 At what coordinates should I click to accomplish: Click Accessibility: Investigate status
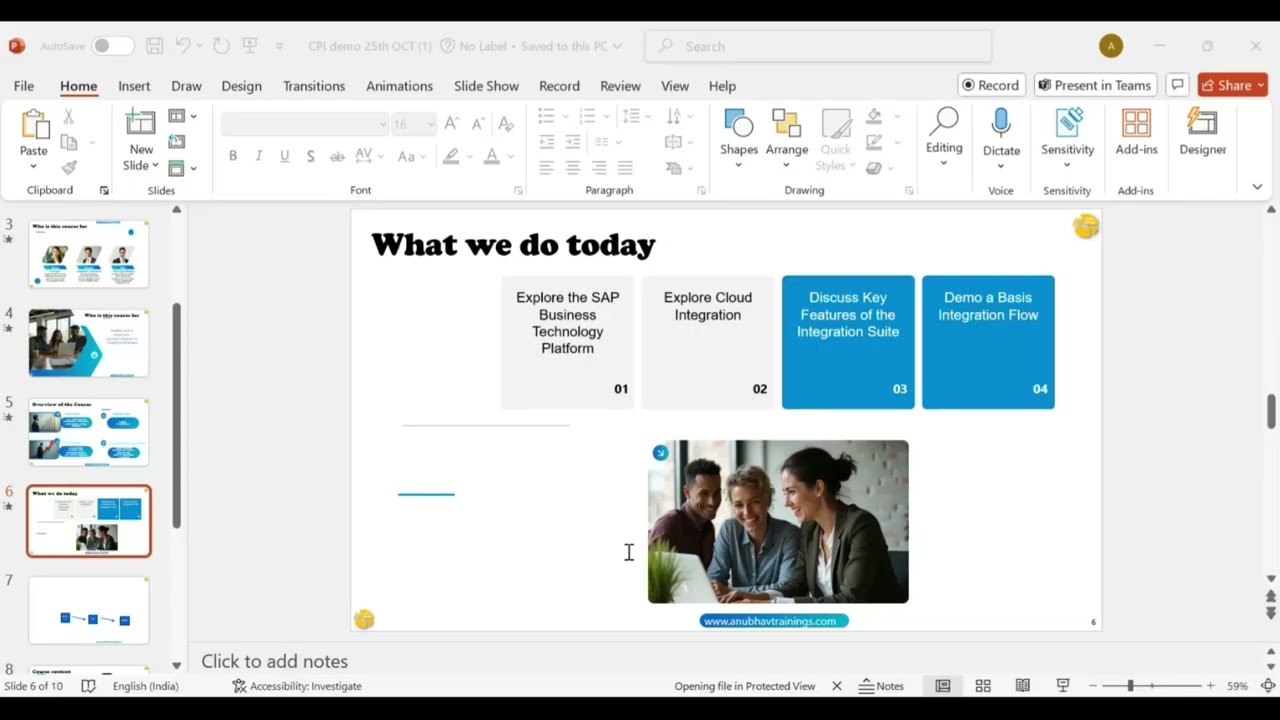(297, 686)
